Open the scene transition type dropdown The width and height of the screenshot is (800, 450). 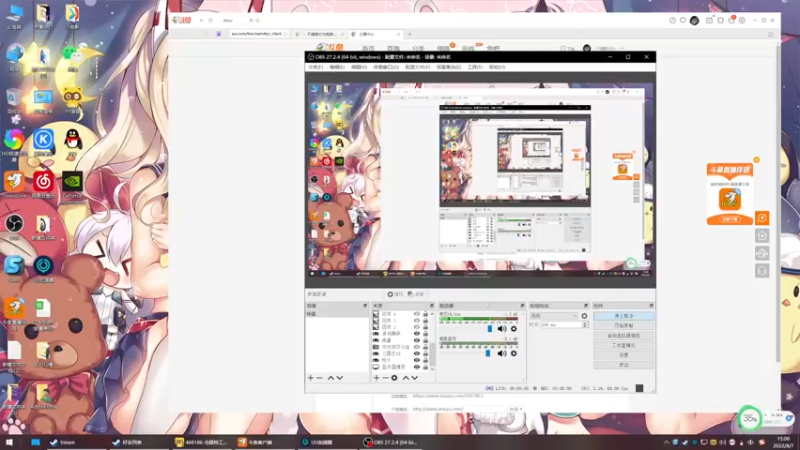point(554,316)
